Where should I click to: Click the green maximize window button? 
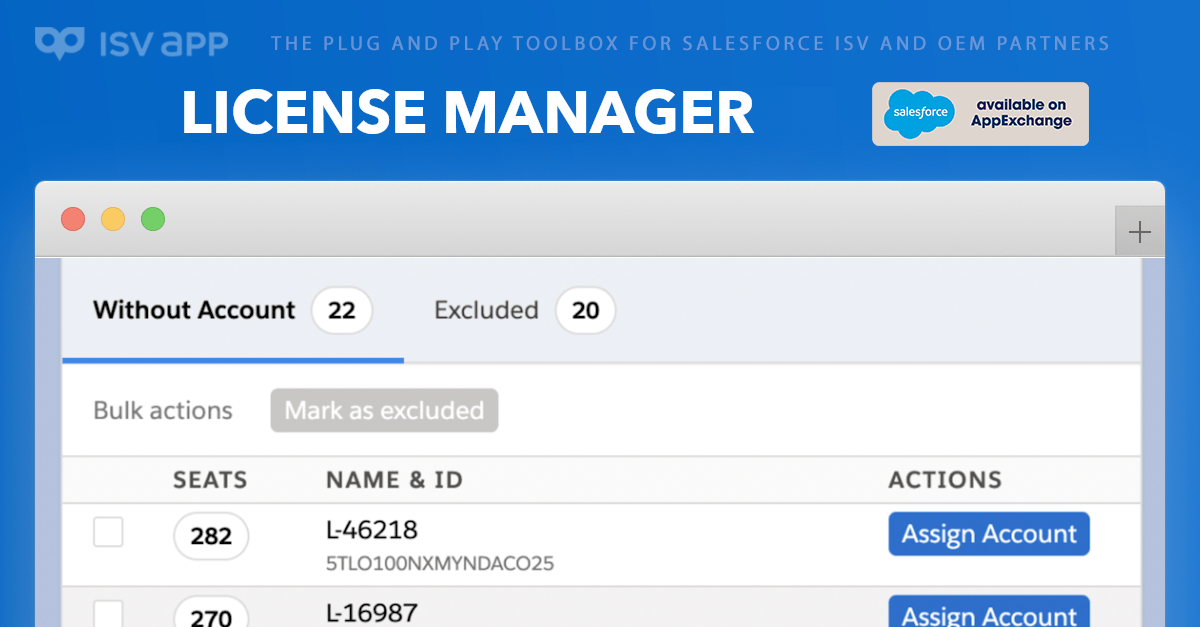153,219
